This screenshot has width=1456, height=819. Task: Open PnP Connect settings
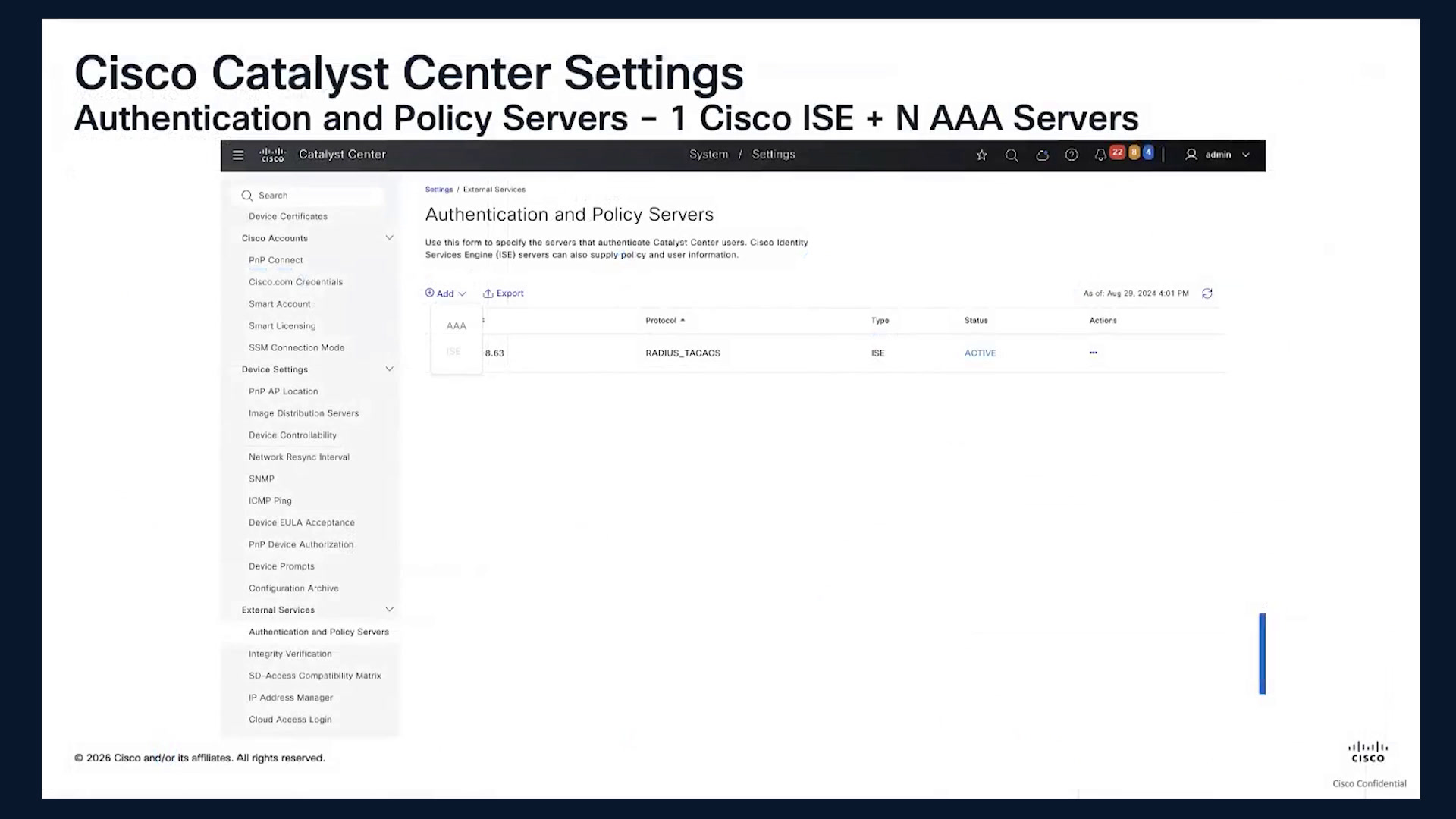(x=276, y=260)
